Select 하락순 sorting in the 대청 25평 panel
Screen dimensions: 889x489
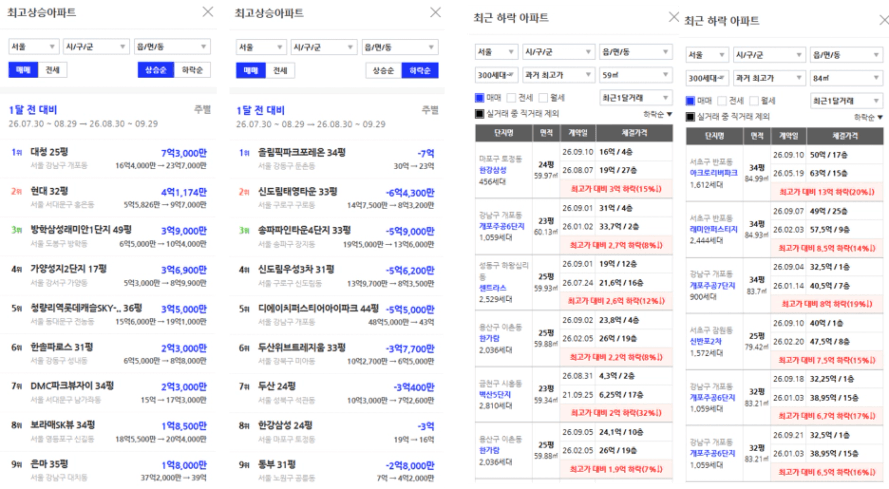pyautogui.click(x=192, y=70)
